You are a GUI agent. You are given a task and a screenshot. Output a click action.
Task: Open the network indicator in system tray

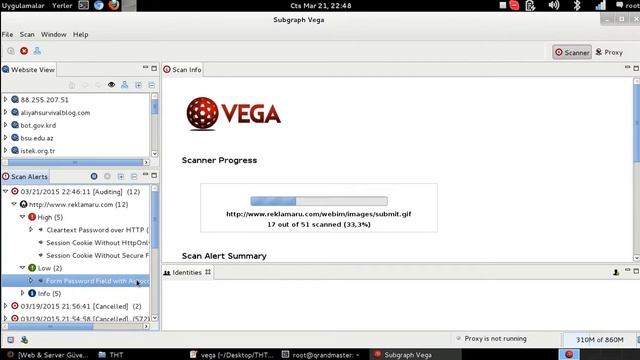[600, 5]
